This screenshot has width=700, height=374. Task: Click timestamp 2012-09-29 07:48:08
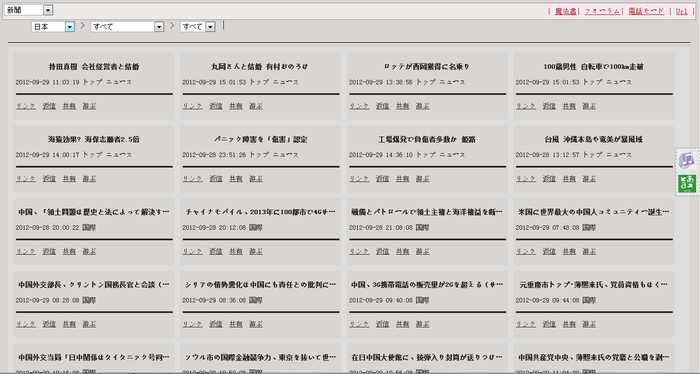[x=547, y=228]
